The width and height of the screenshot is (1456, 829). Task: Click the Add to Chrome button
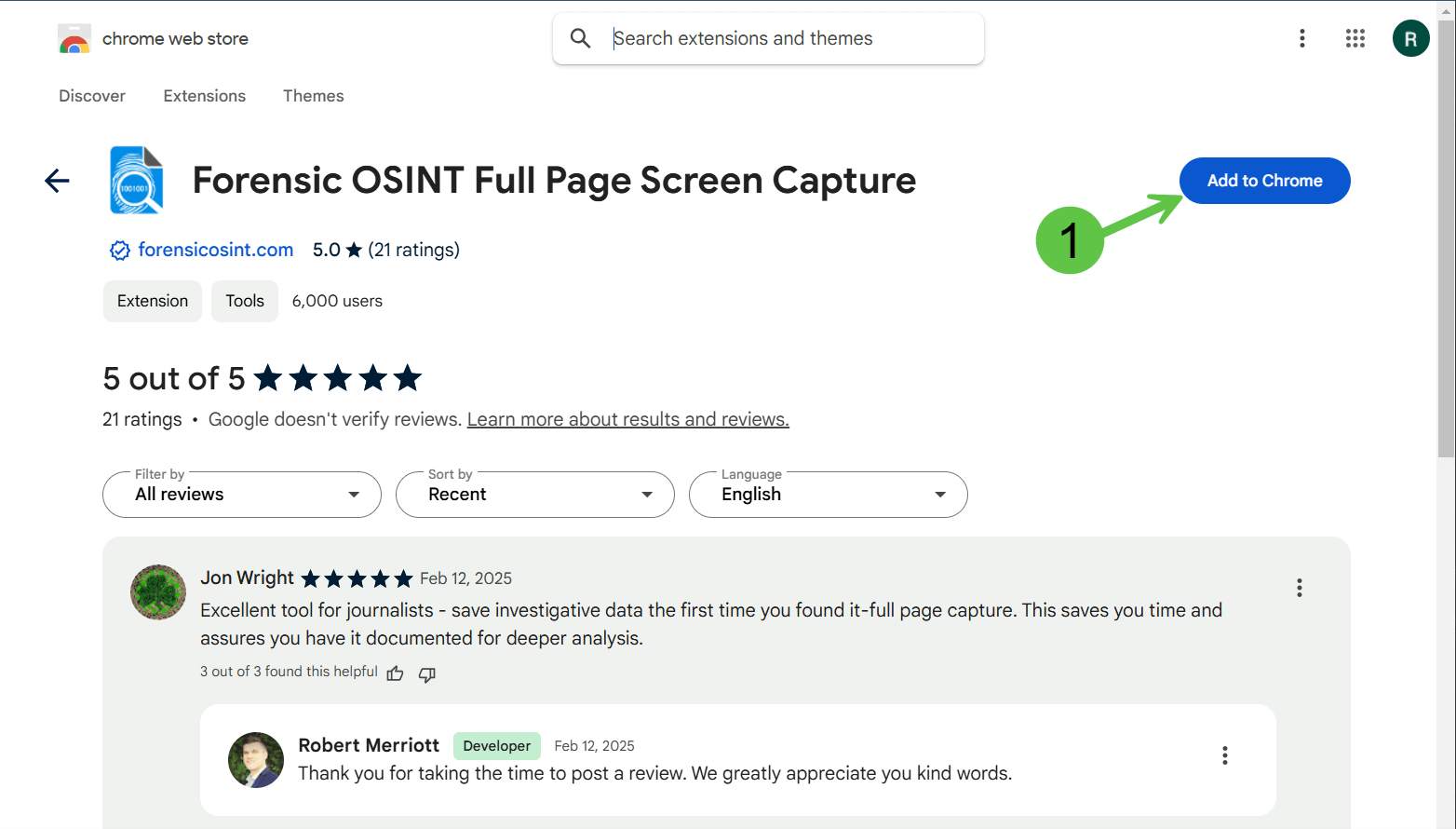(1264, 181)
